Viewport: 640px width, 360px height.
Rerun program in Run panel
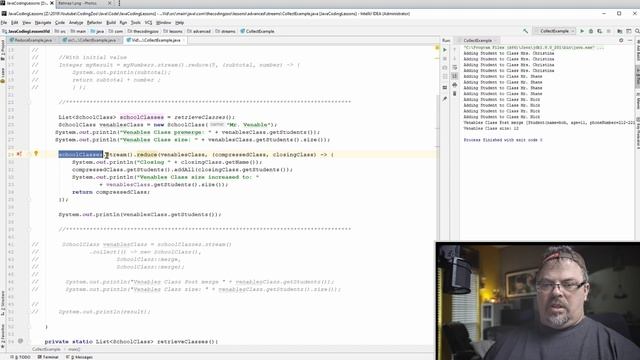(445, 50)
